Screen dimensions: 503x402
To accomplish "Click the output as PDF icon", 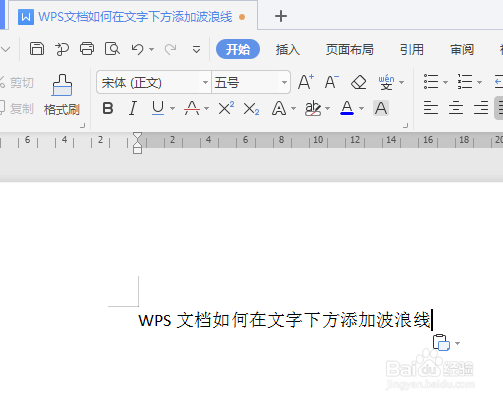I will pos(62,49).
